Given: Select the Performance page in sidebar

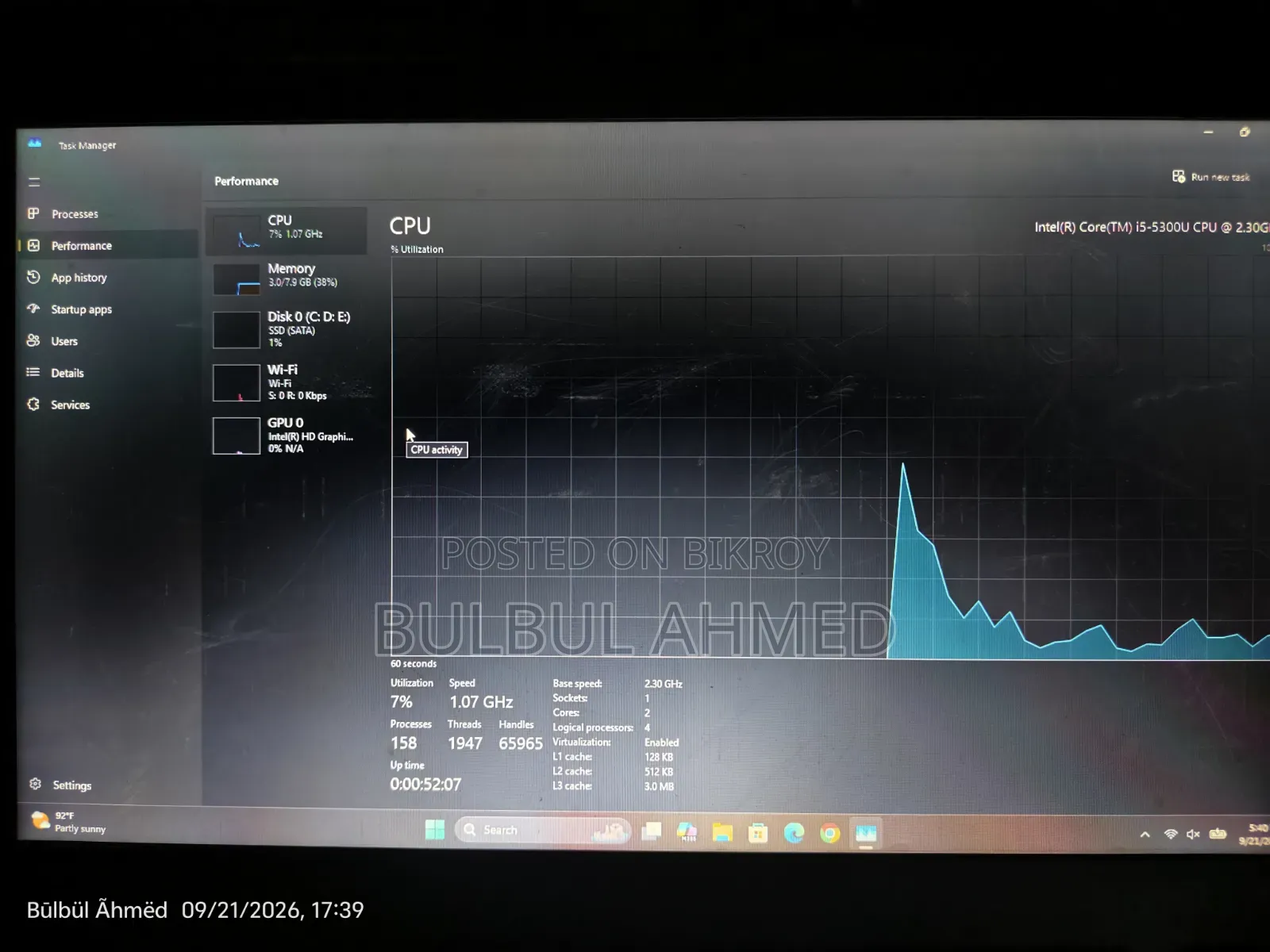Looking at the screenshot, I should (x=108, y=245).
